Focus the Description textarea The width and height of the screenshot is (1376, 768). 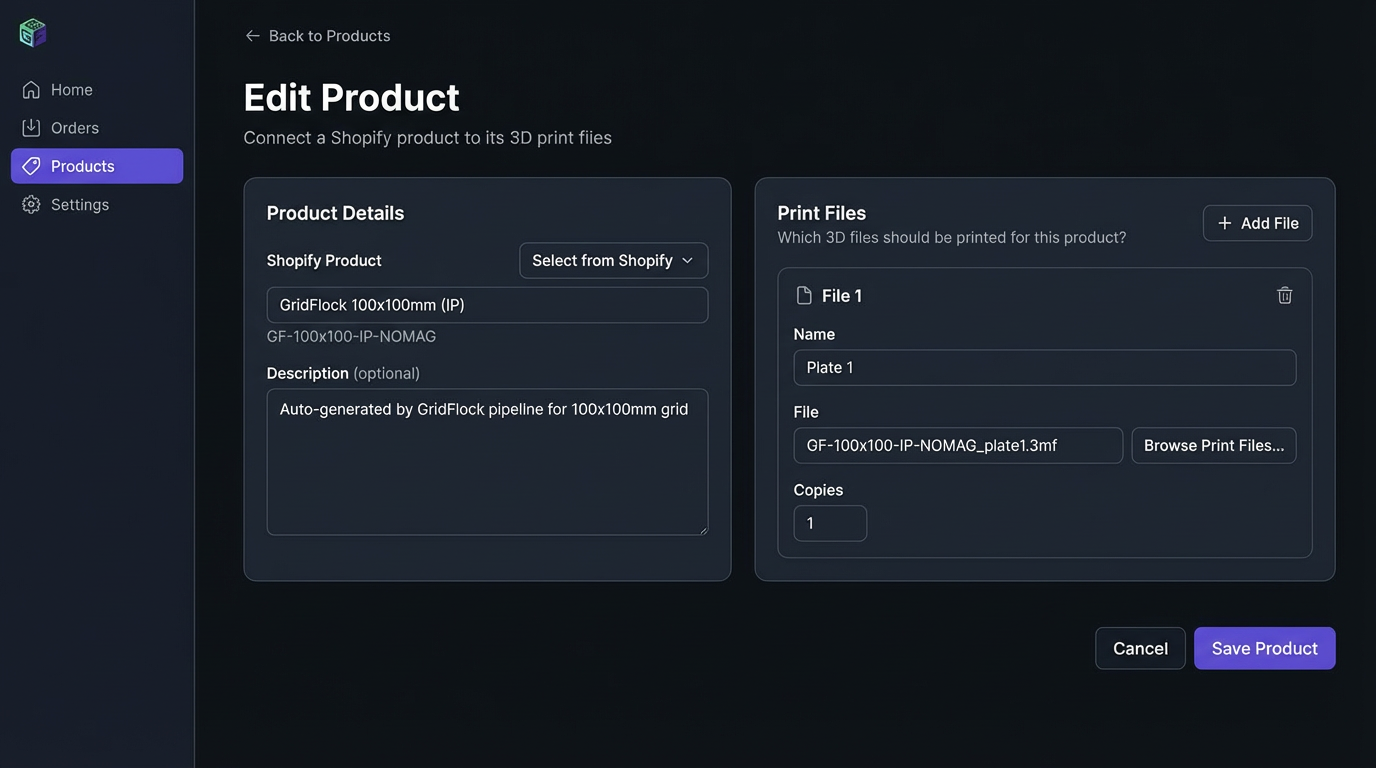coord(487,461)
